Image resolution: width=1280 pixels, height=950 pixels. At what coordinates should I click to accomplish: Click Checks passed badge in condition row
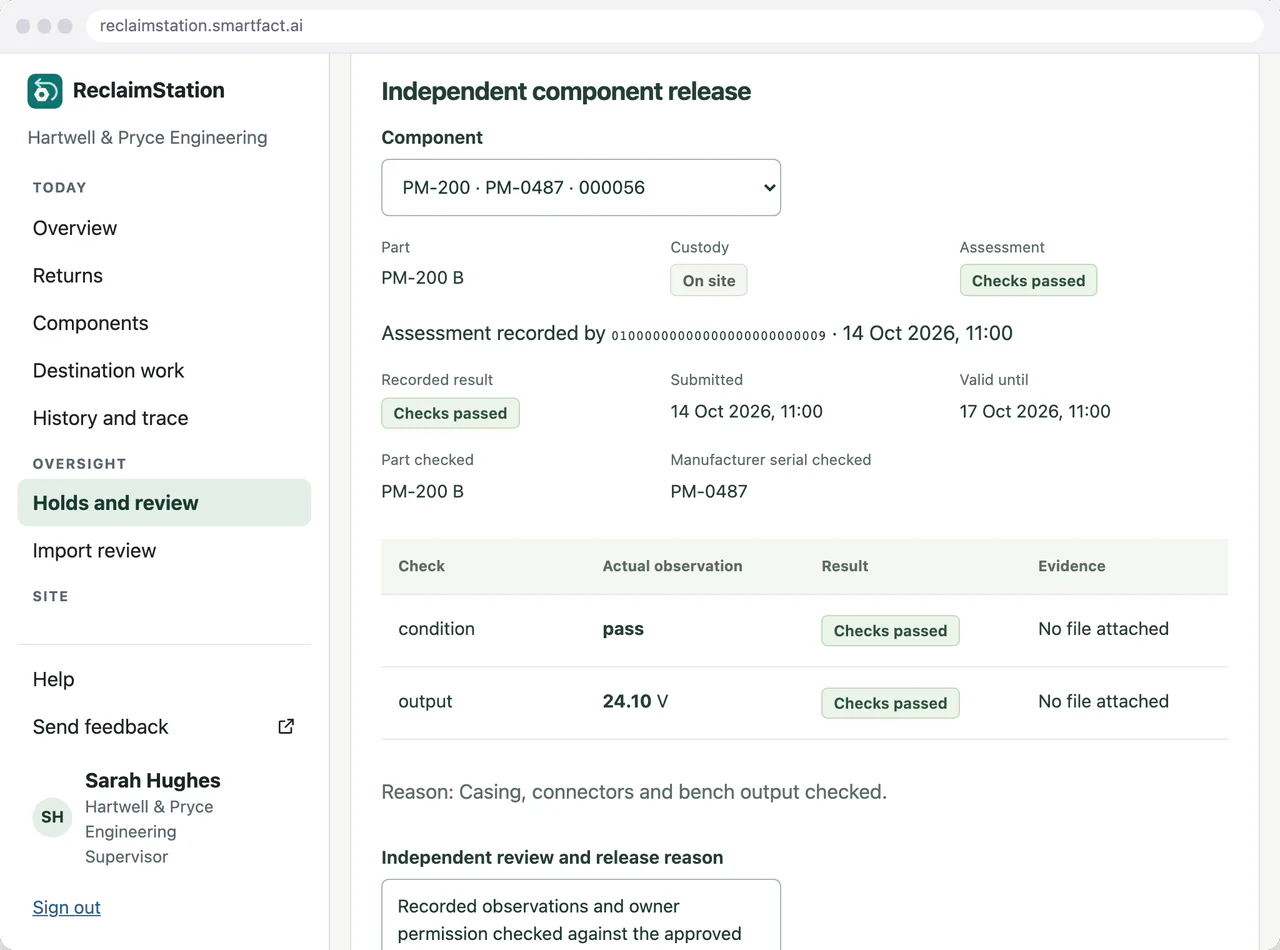(890, 631)
